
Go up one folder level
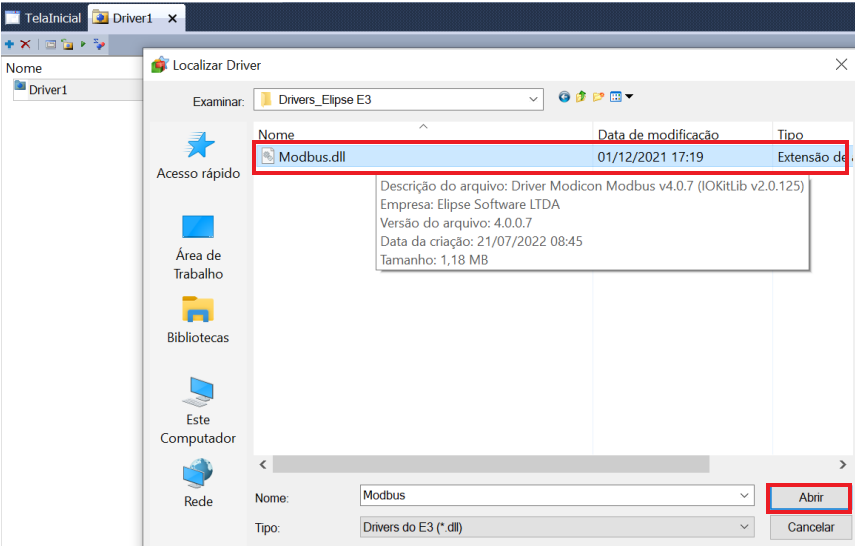point(580,97)
